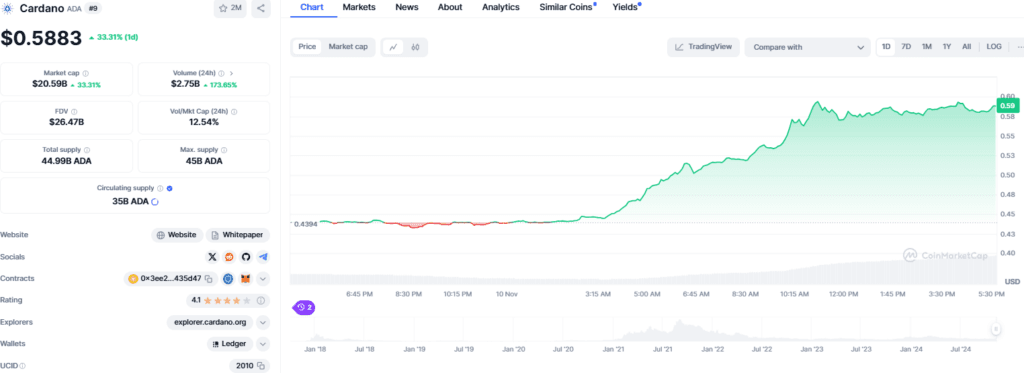Click the range selector handle on the mini timeline

[x=996, y=329]
